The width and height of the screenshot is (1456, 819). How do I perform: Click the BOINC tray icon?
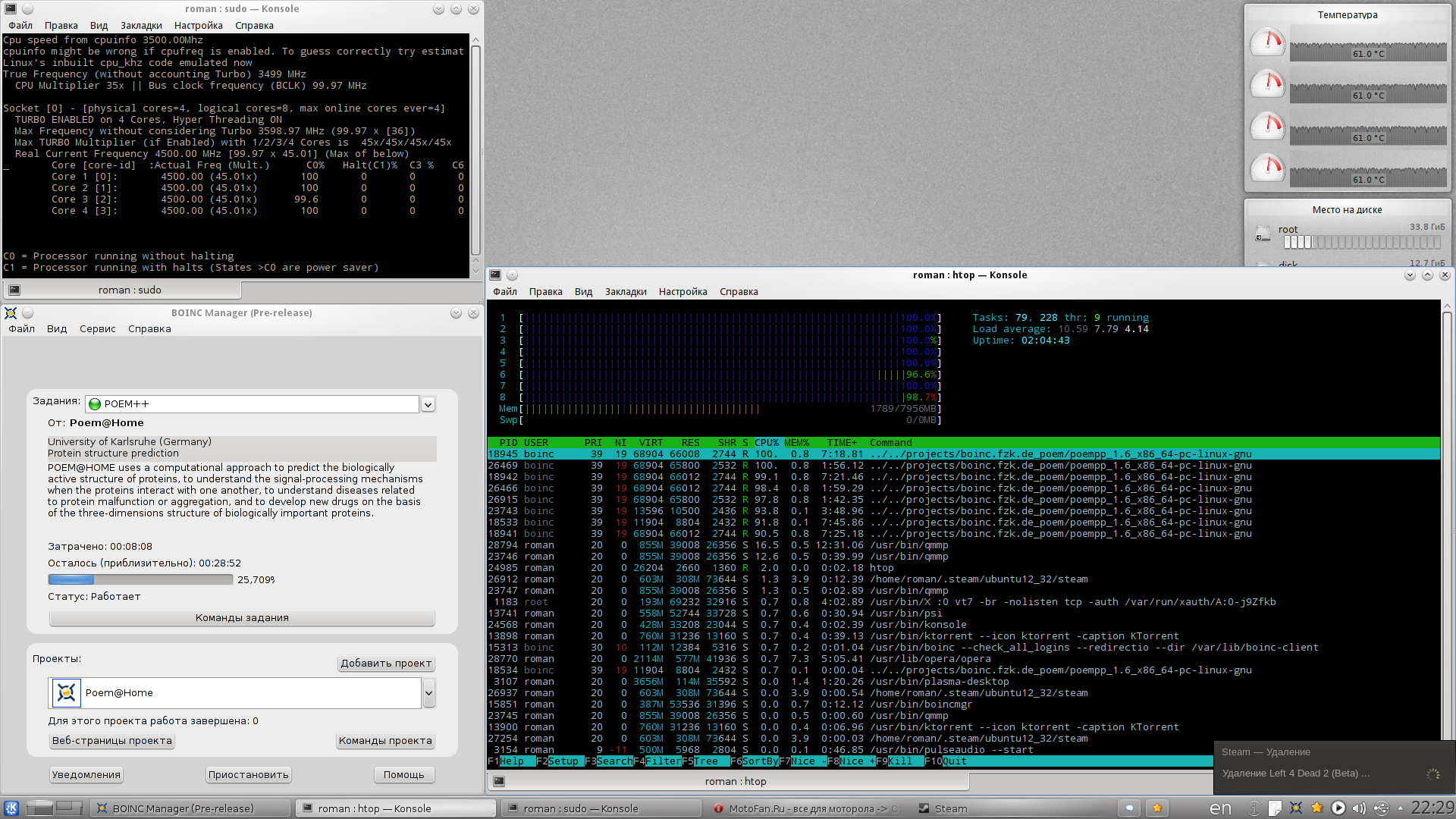pos(1296,808)
